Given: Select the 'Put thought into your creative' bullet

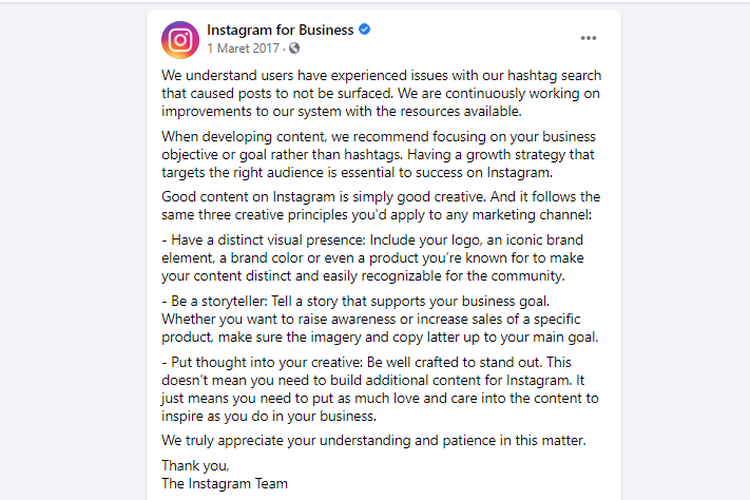Looking at the screenshot, I should point(380,389).
